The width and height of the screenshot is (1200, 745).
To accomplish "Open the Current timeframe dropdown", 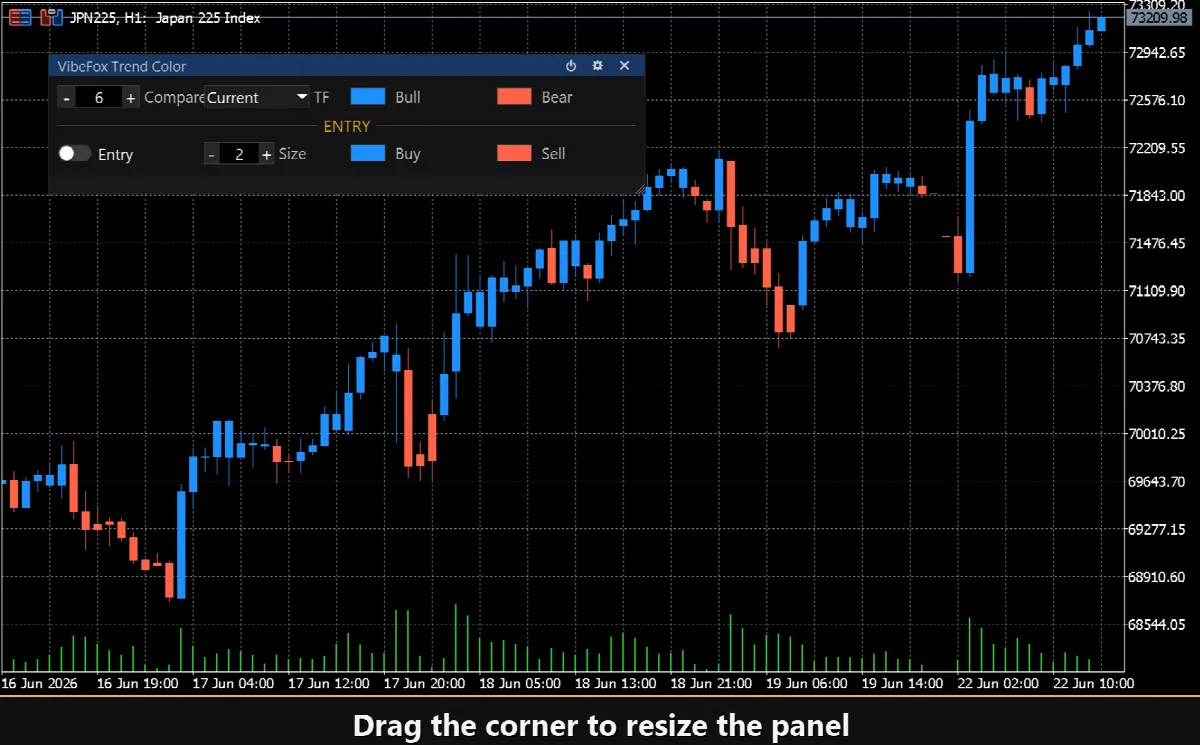I will click(257, 97).
